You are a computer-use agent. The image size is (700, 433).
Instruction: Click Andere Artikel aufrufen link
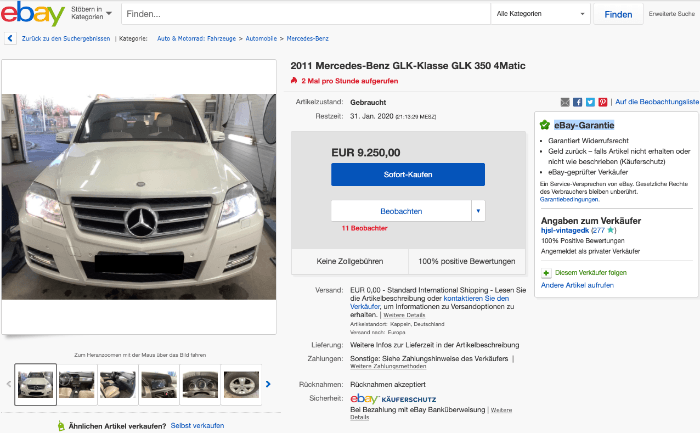[x=577, y=285]
